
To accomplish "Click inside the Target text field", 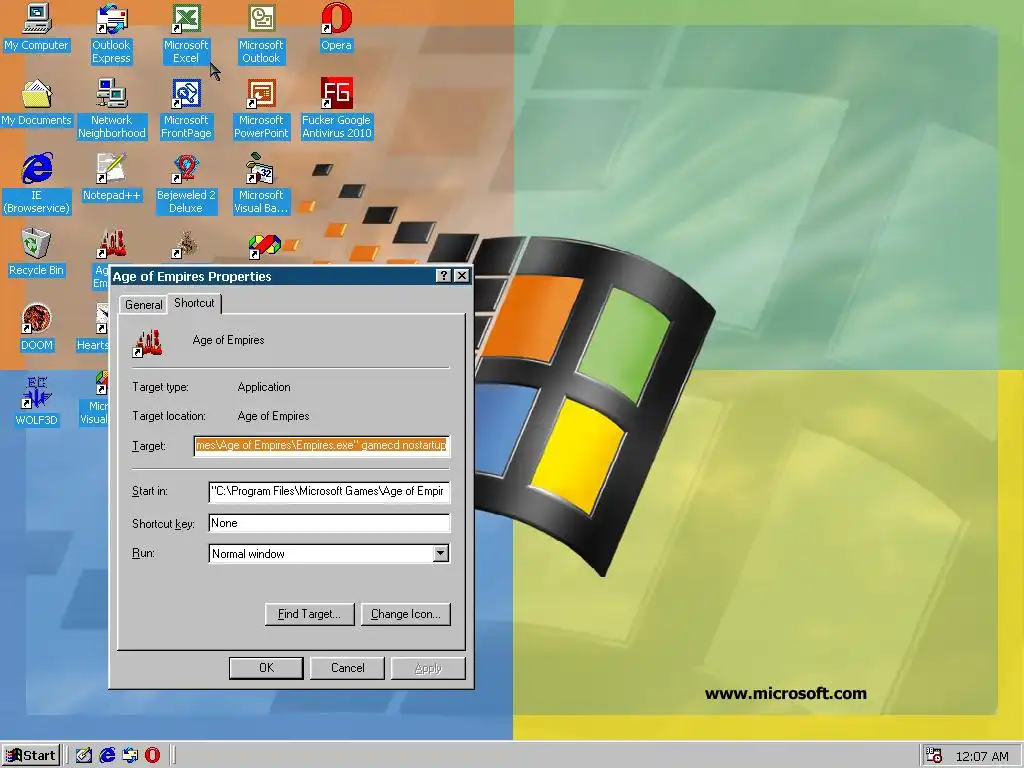I will [x=321, y=445].
